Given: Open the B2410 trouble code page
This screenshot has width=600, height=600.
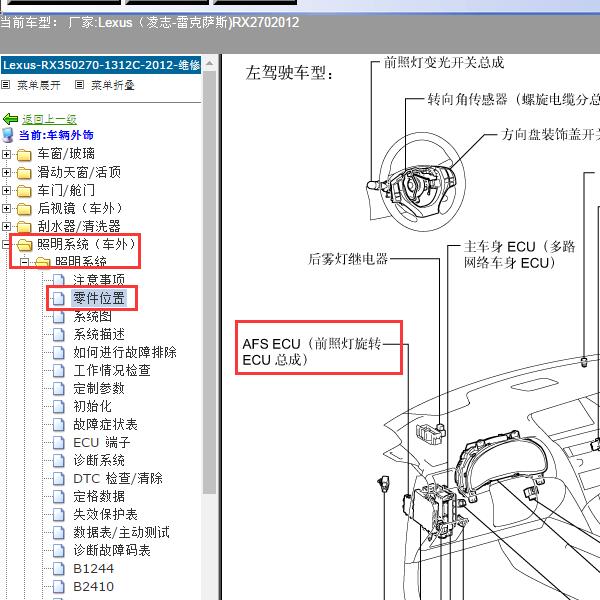Looking at the screenshot, I should [93, 586].
